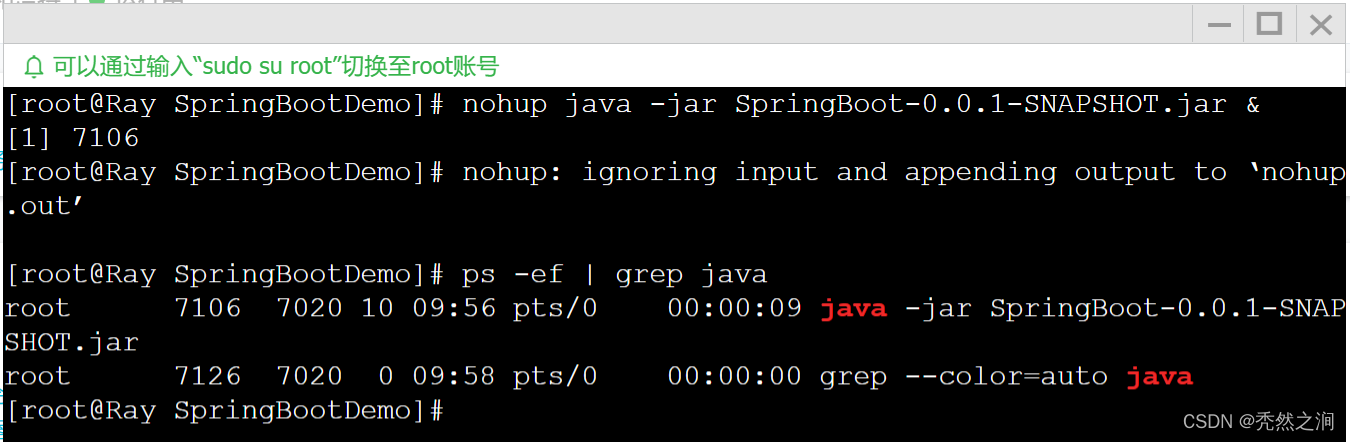Screen dimensions: 1350x442
Task: Click the '[1] 7106' job line
Action: 72,138
